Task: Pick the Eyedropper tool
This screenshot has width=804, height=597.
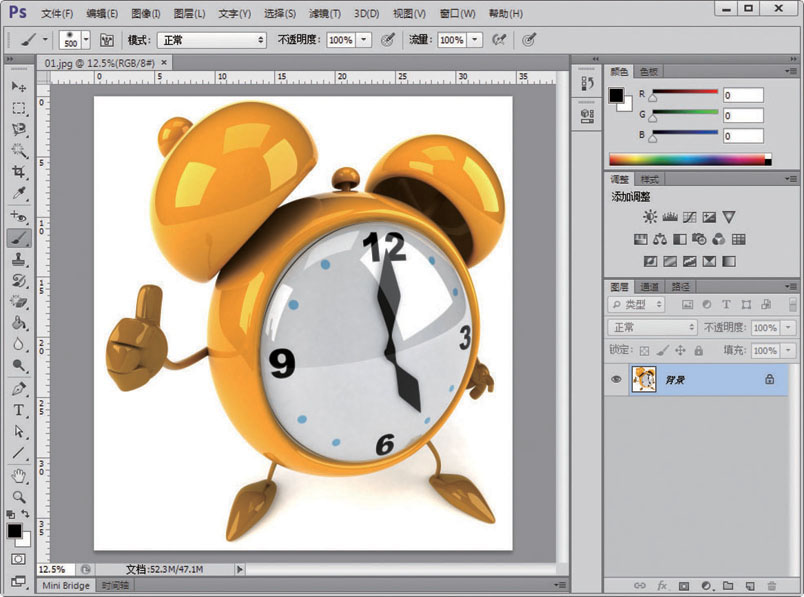Action: (x=18, y=194)
